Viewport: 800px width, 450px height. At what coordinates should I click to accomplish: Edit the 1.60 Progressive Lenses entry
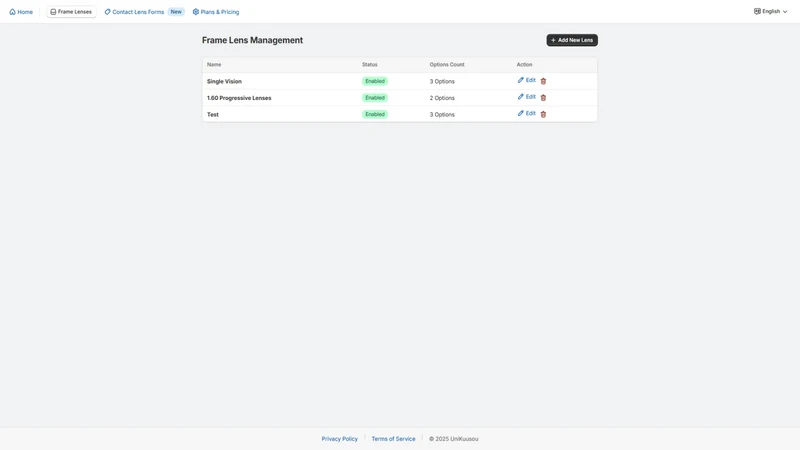(527, 97)
